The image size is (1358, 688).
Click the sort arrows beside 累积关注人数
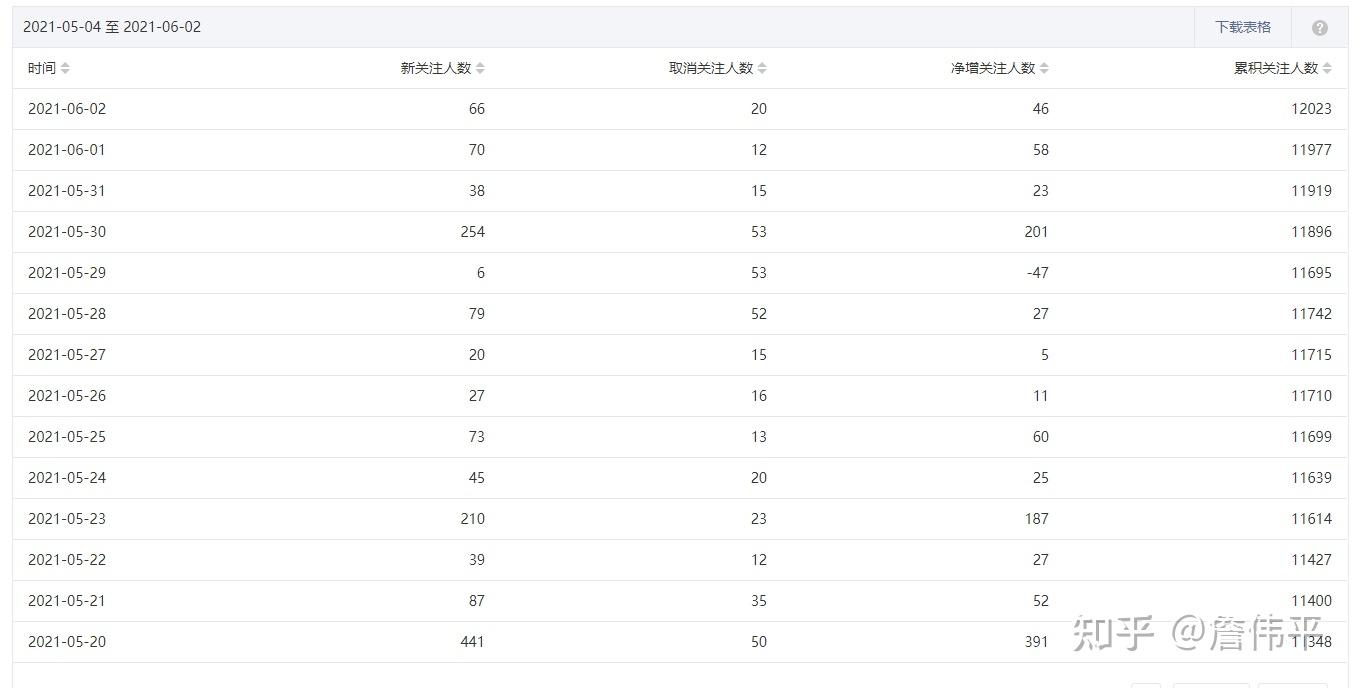pos(1327,68)
